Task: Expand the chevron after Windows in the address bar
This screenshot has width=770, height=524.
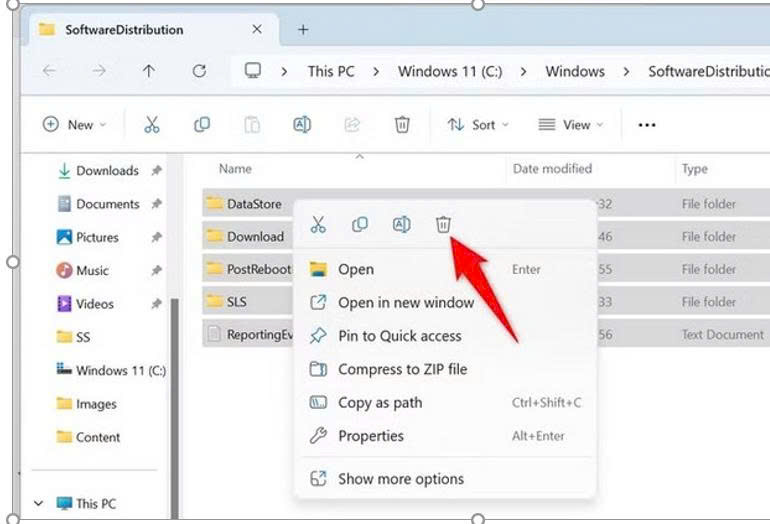Action: (x=626, y=72)
